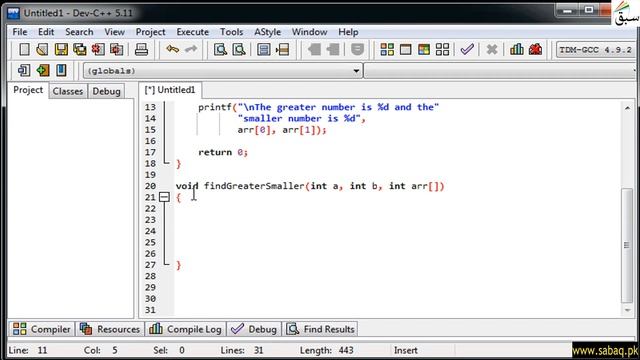
Task: Switch to the Project side tab
Action: [x=28, y=90]
